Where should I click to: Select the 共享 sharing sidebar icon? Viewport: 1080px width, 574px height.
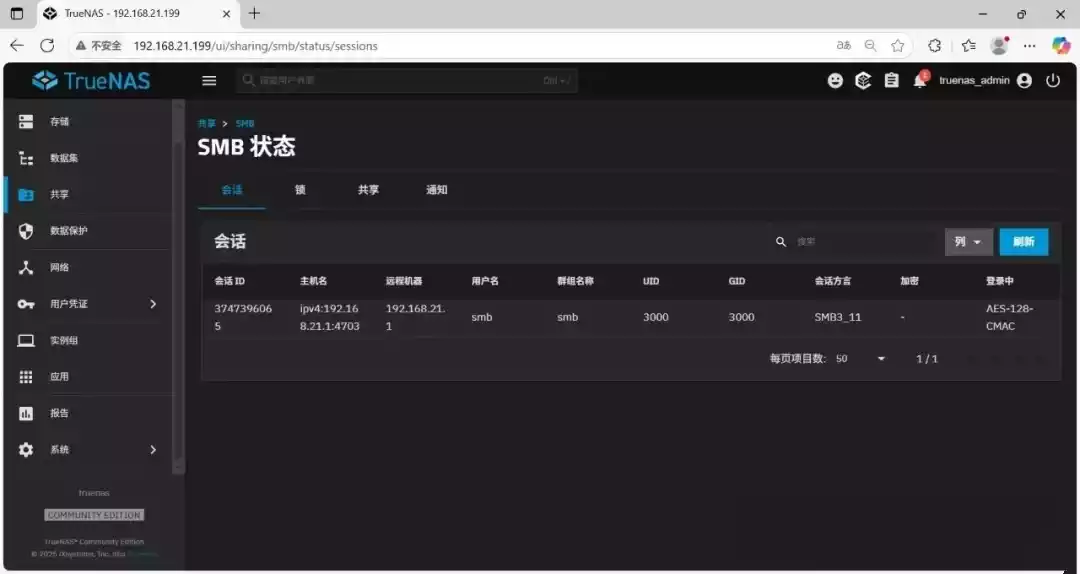25,194
